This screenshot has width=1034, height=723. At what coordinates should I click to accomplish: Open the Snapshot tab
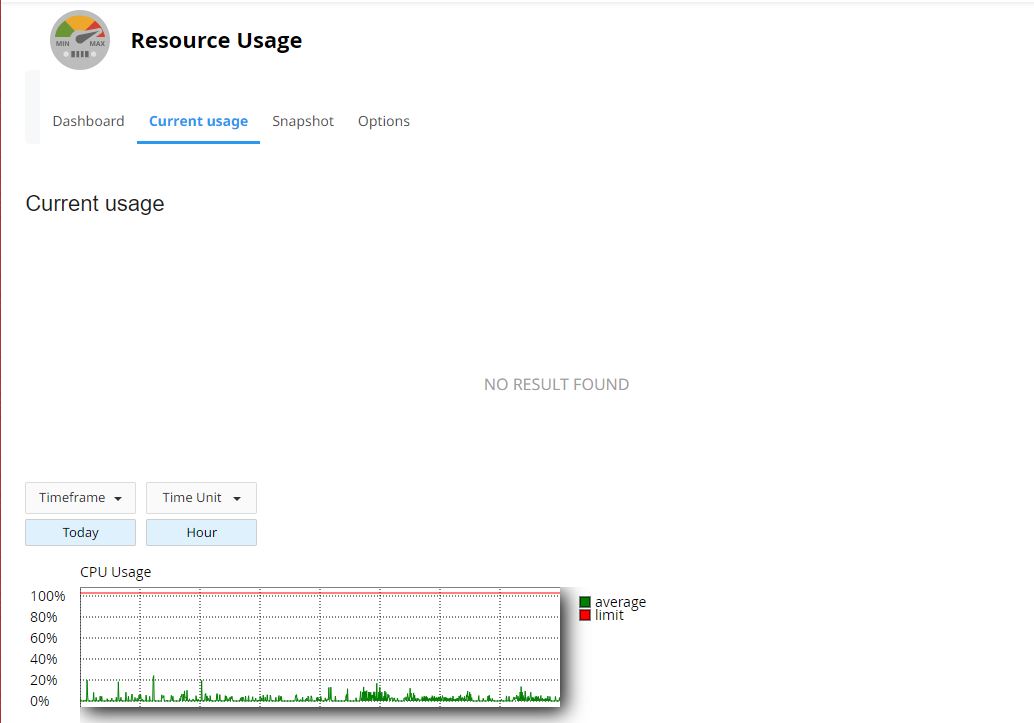pyautogui.click(x=303, y=121)
